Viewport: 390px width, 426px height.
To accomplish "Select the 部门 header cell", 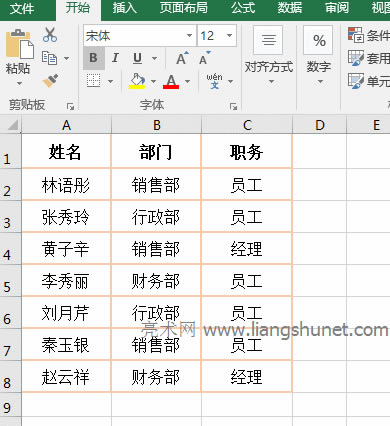I will coord(156,151).
